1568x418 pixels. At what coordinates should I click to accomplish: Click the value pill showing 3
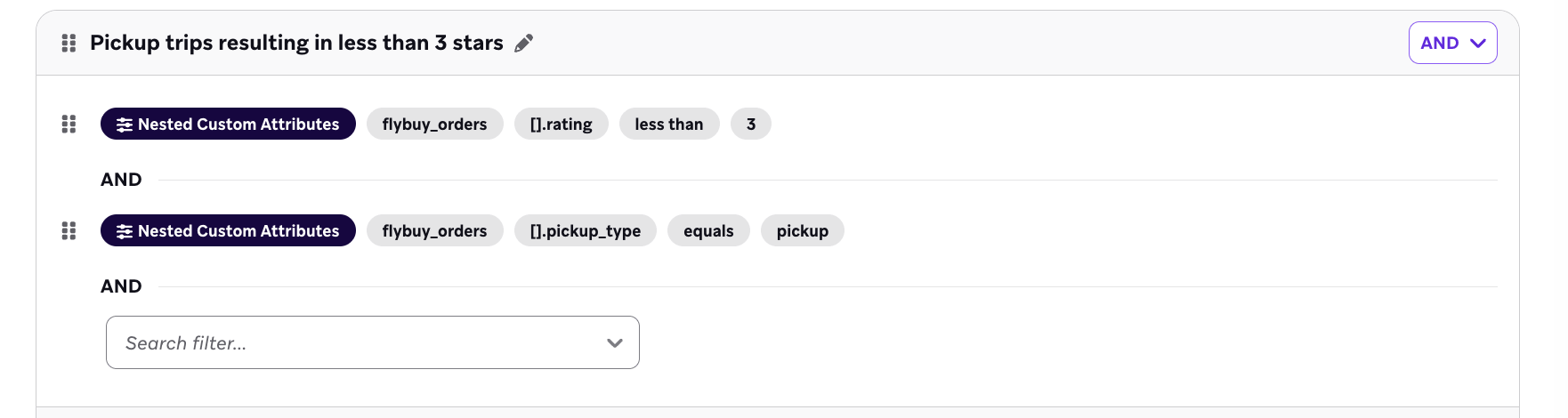click(750, 125)
